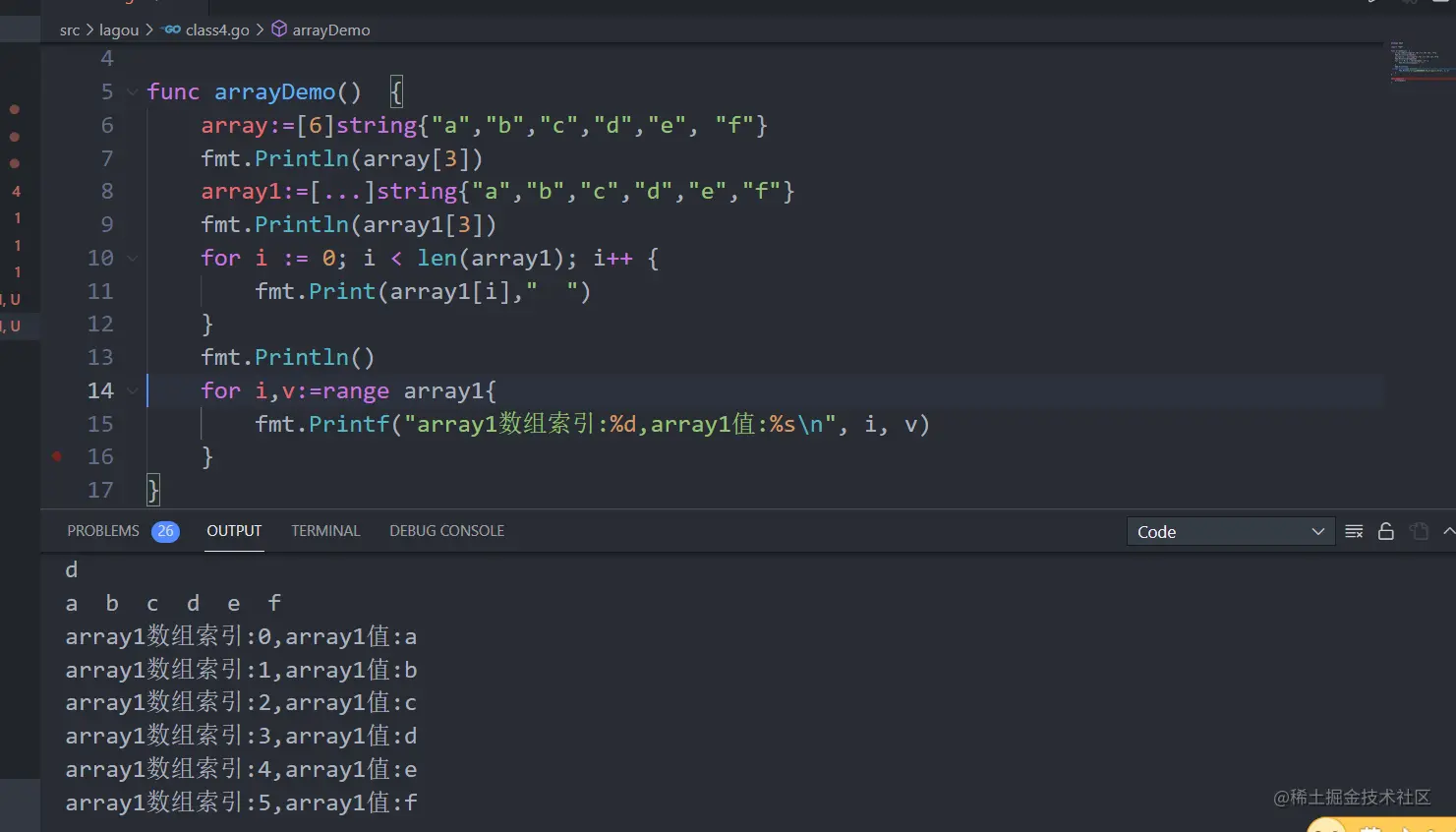Select the OUTPUT panel tab
Image resolution: width=1456 pixels, height=832 pixels.
(234, 531)
